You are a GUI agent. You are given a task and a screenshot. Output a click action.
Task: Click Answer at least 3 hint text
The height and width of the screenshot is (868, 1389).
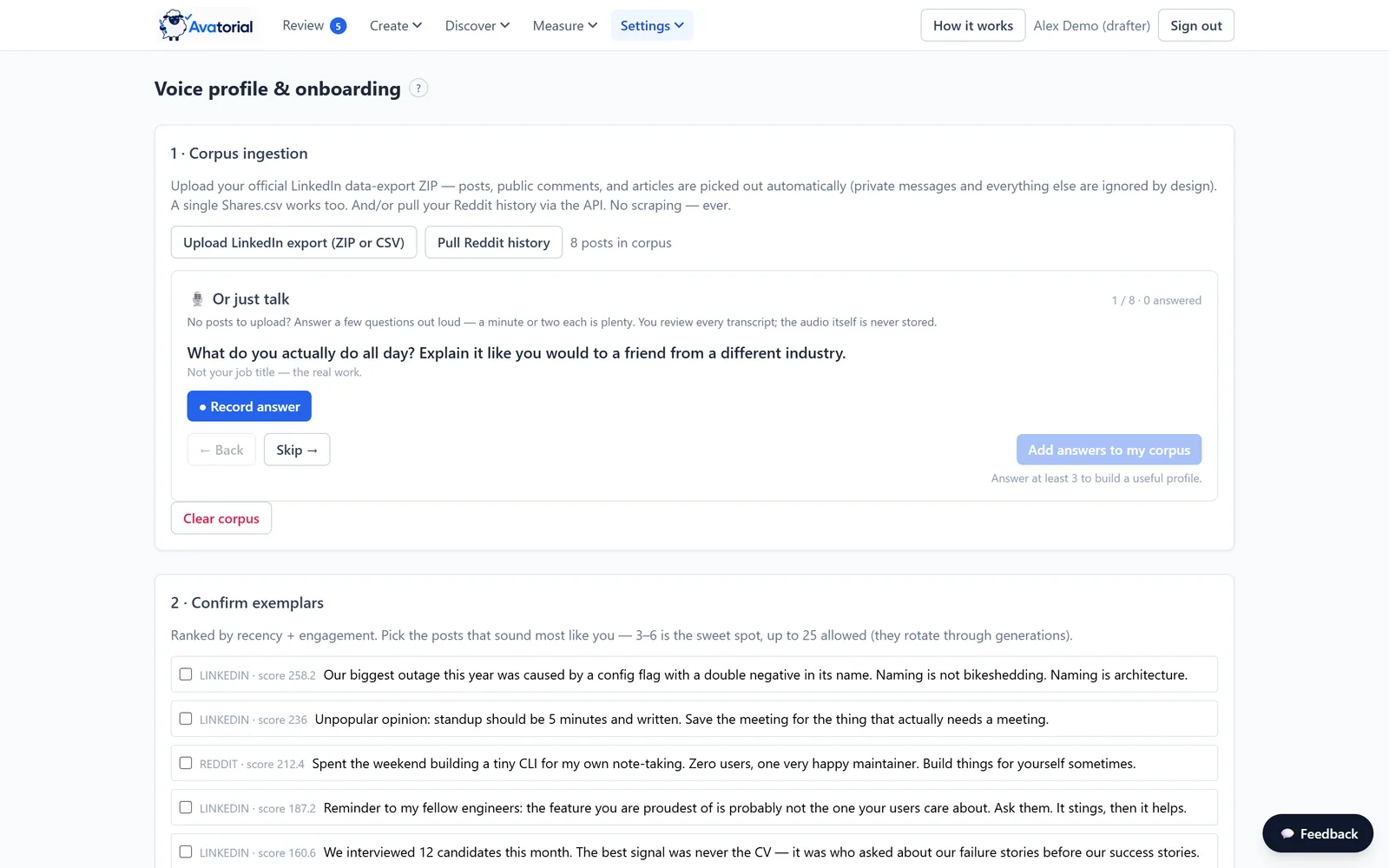(1096, 478)
